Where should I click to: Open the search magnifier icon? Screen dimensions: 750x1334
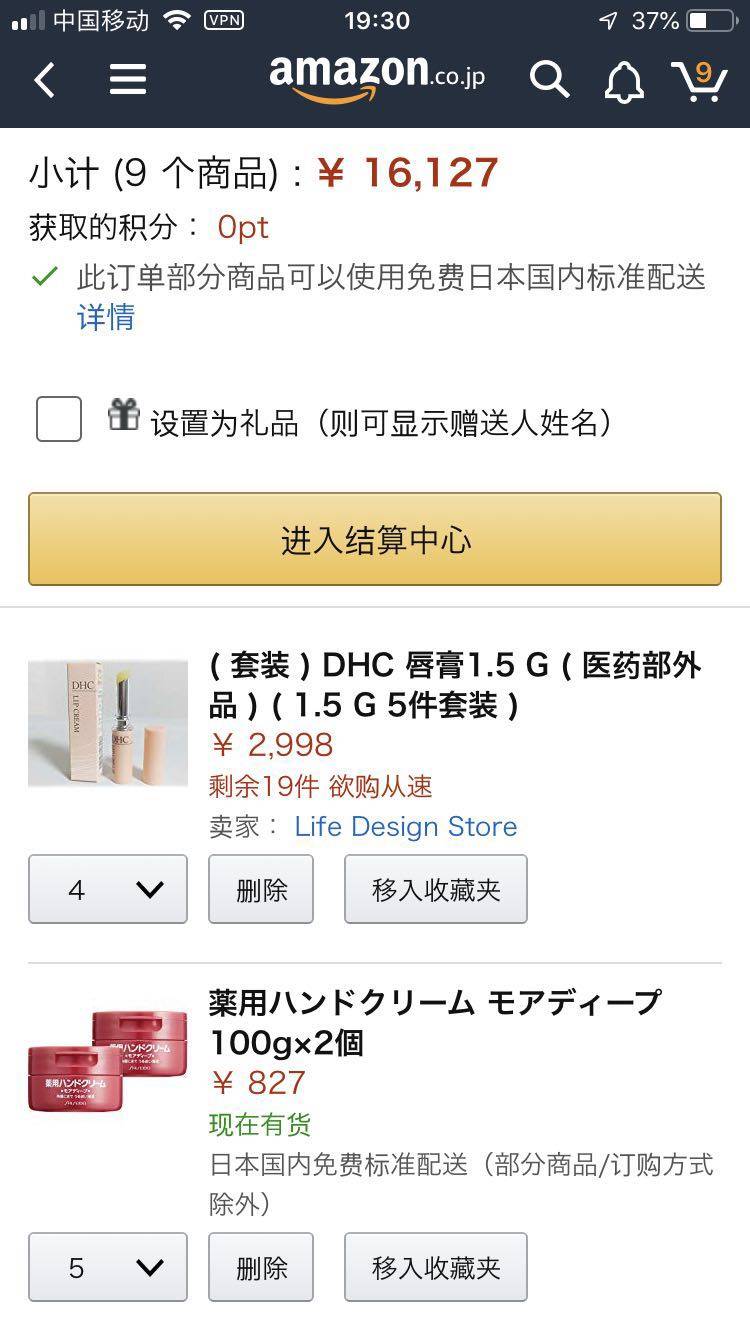click(549, 79)
